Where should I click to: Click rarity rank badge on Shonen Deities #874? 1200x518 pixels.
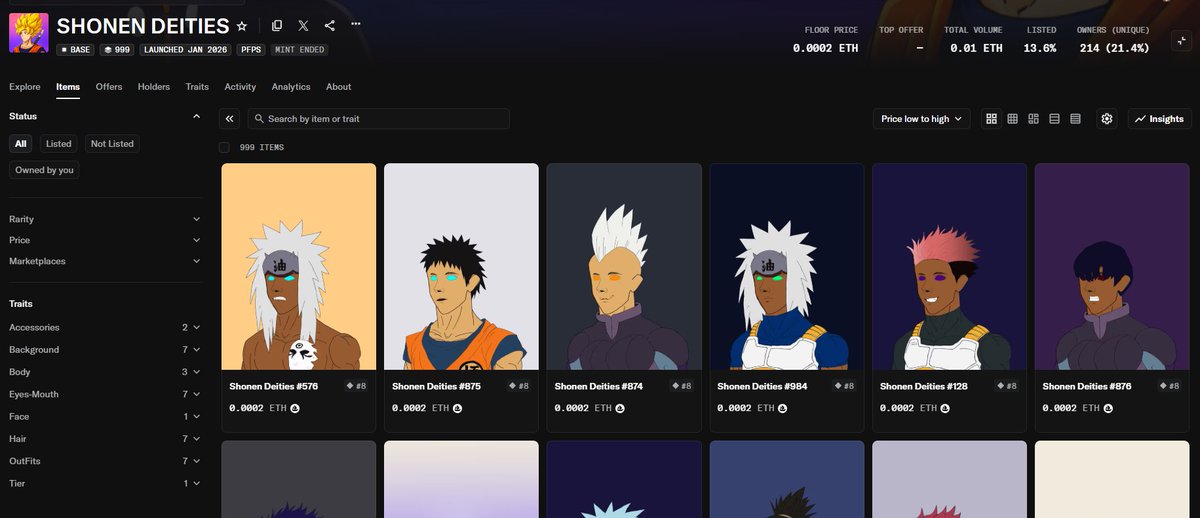pos(681,385)
